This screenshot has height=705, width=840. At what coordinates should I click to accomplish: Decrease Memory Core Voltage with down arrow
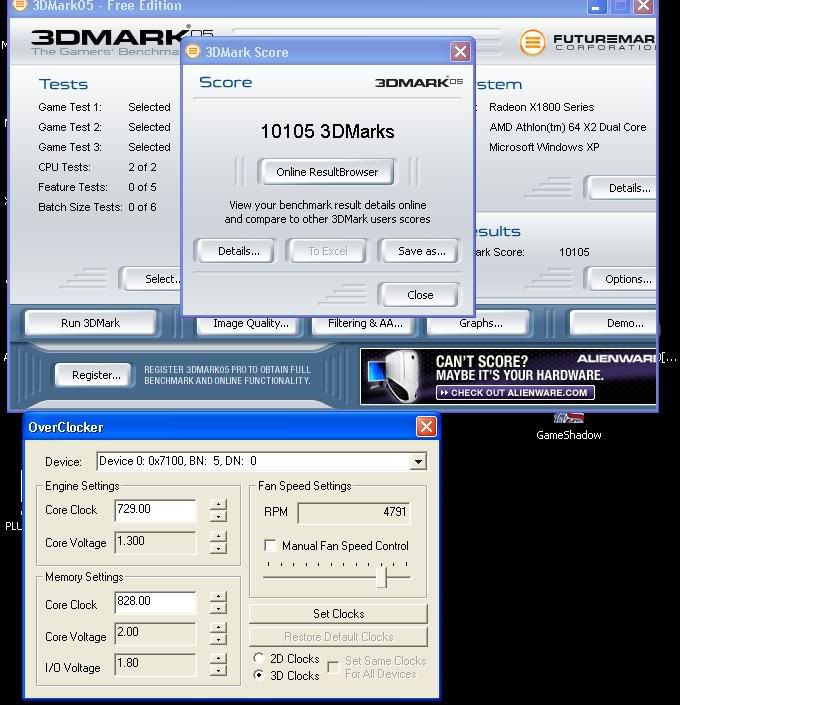click(218, 639)
